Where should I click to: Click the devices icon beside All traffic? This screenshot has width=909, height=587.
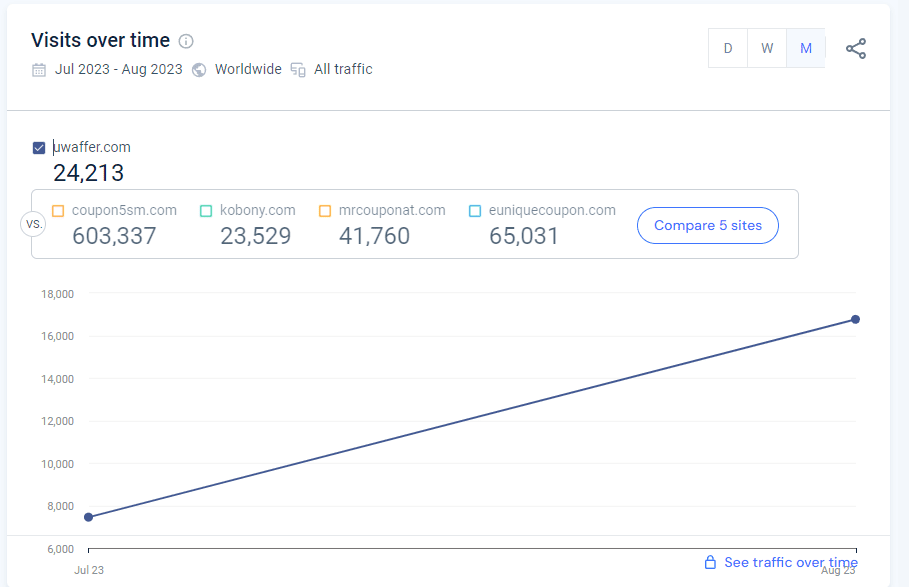pyautogui.click(x=298, y=70)
